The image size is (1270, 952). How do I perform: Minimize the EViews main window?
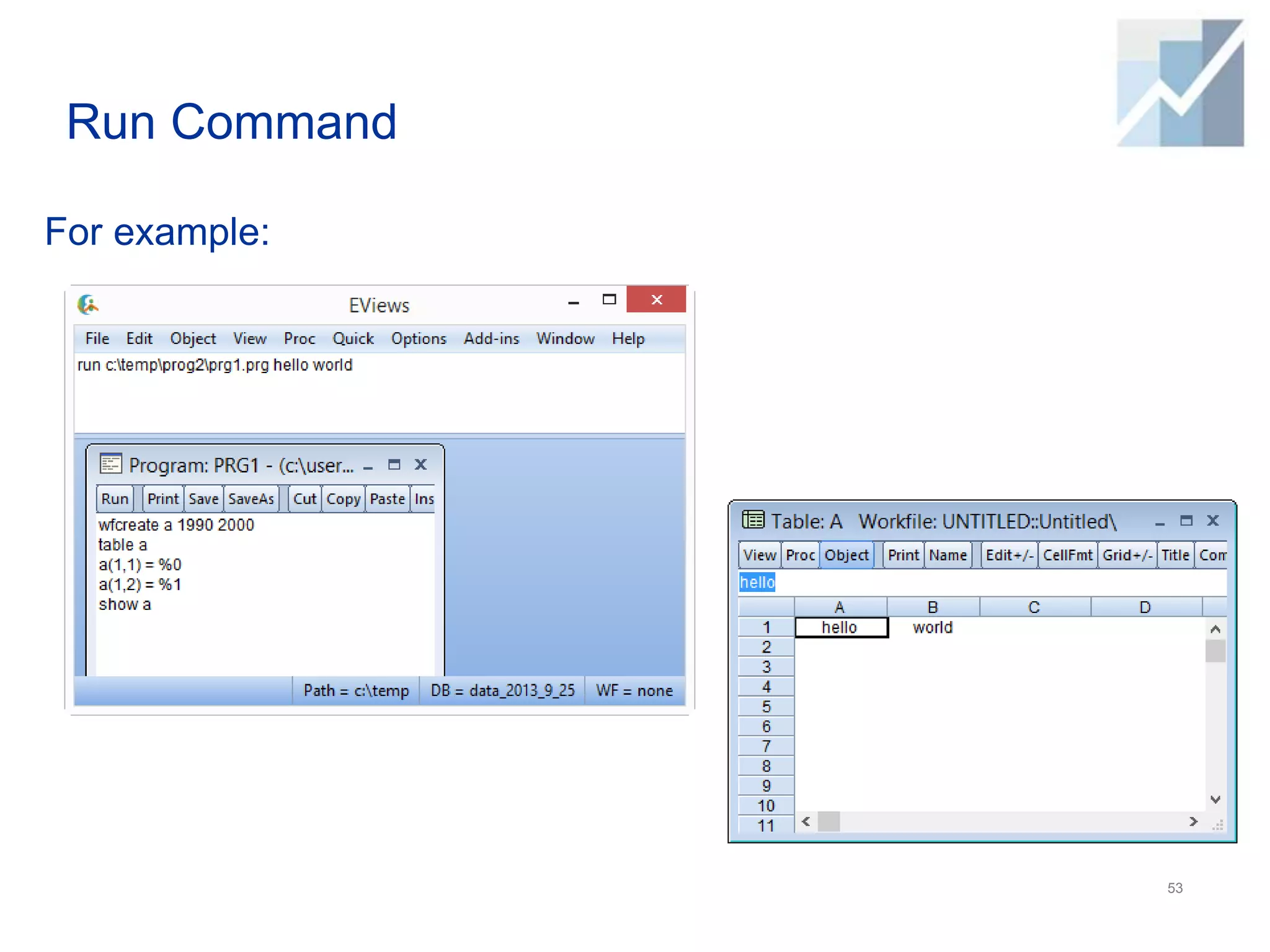point(574,302)
